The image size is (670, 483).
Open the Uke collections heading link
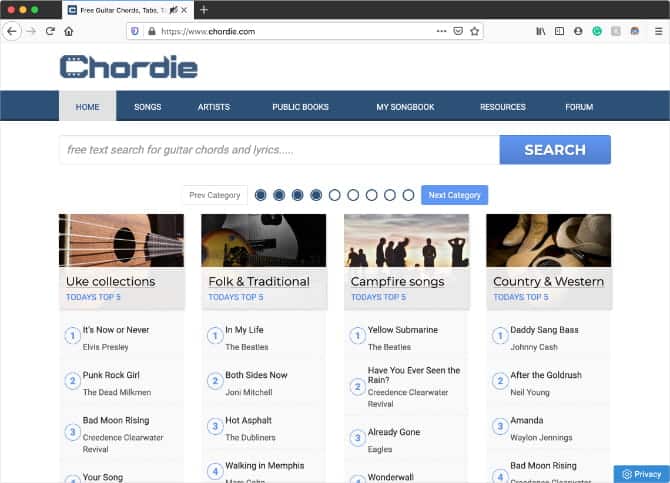[111, 281]
